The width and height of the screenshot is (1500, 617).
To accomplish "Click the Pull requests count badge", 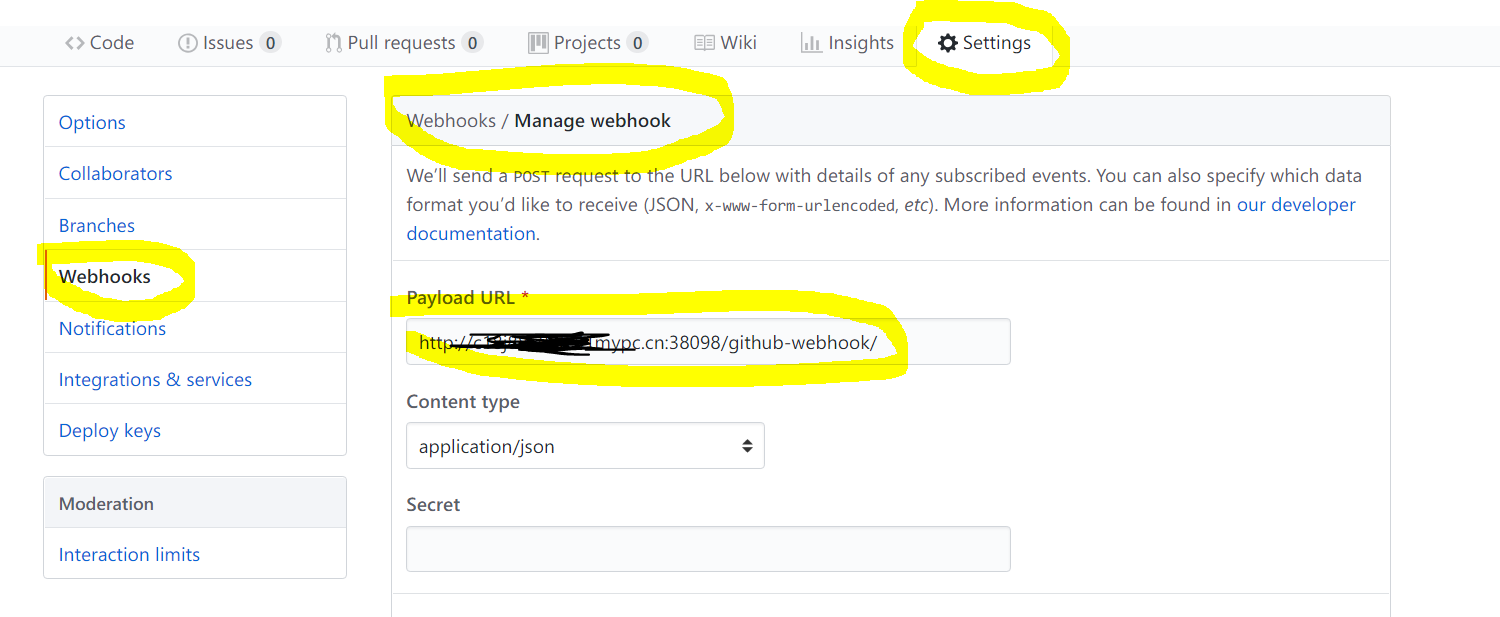I will click(x=472, y=43).
